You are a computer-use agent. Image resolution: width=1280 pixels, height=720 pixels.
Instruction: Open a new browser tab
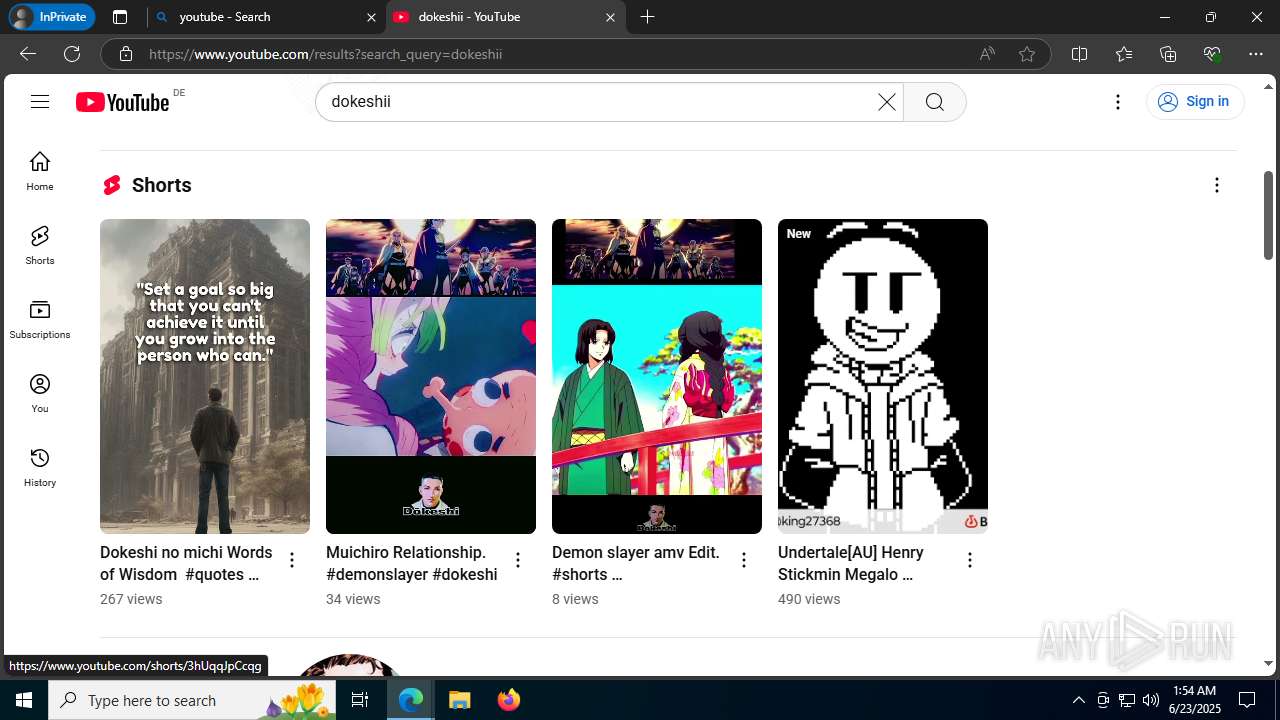pos(647,17)
